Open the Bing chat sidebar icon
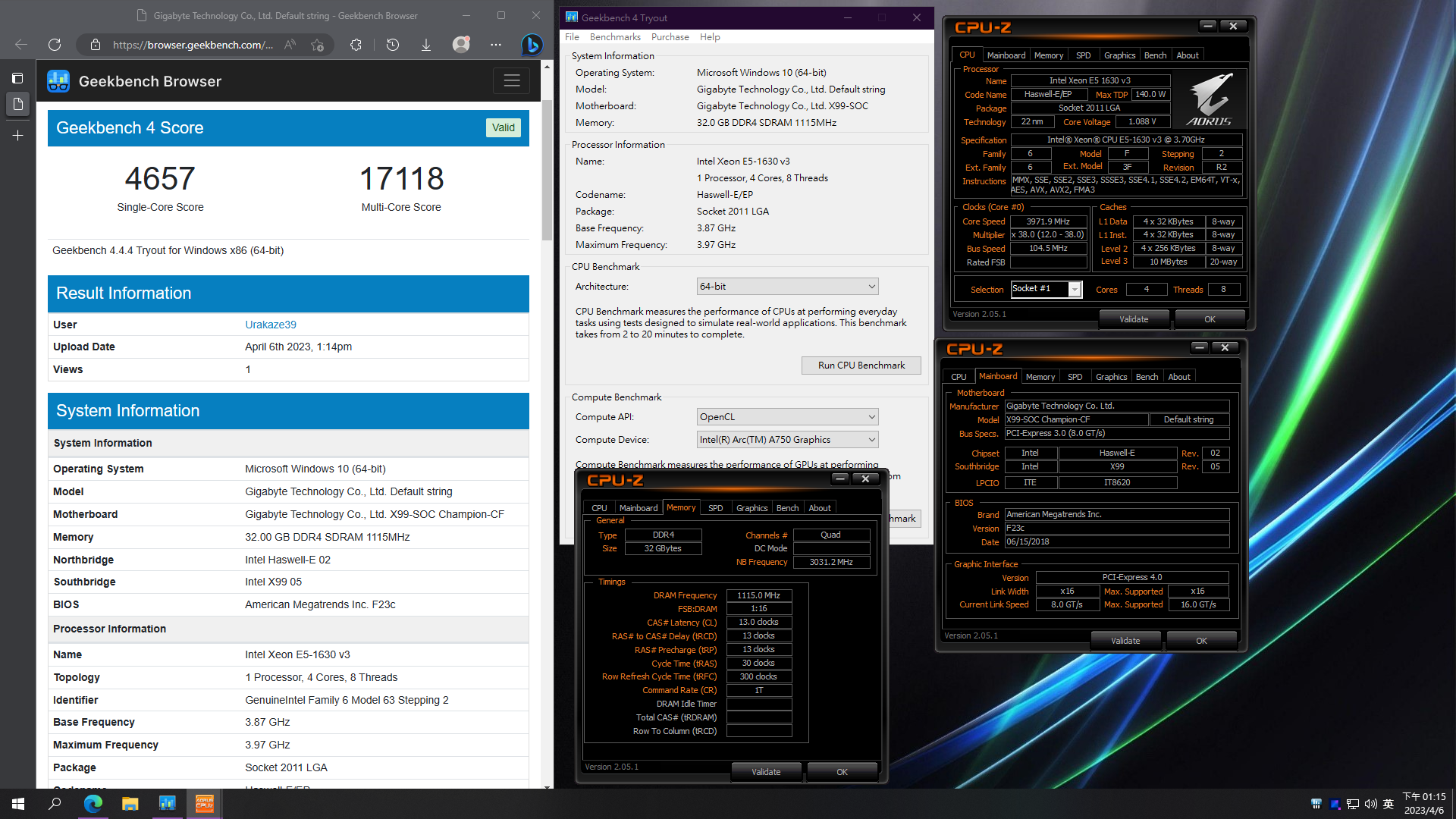 click(532, 45)
